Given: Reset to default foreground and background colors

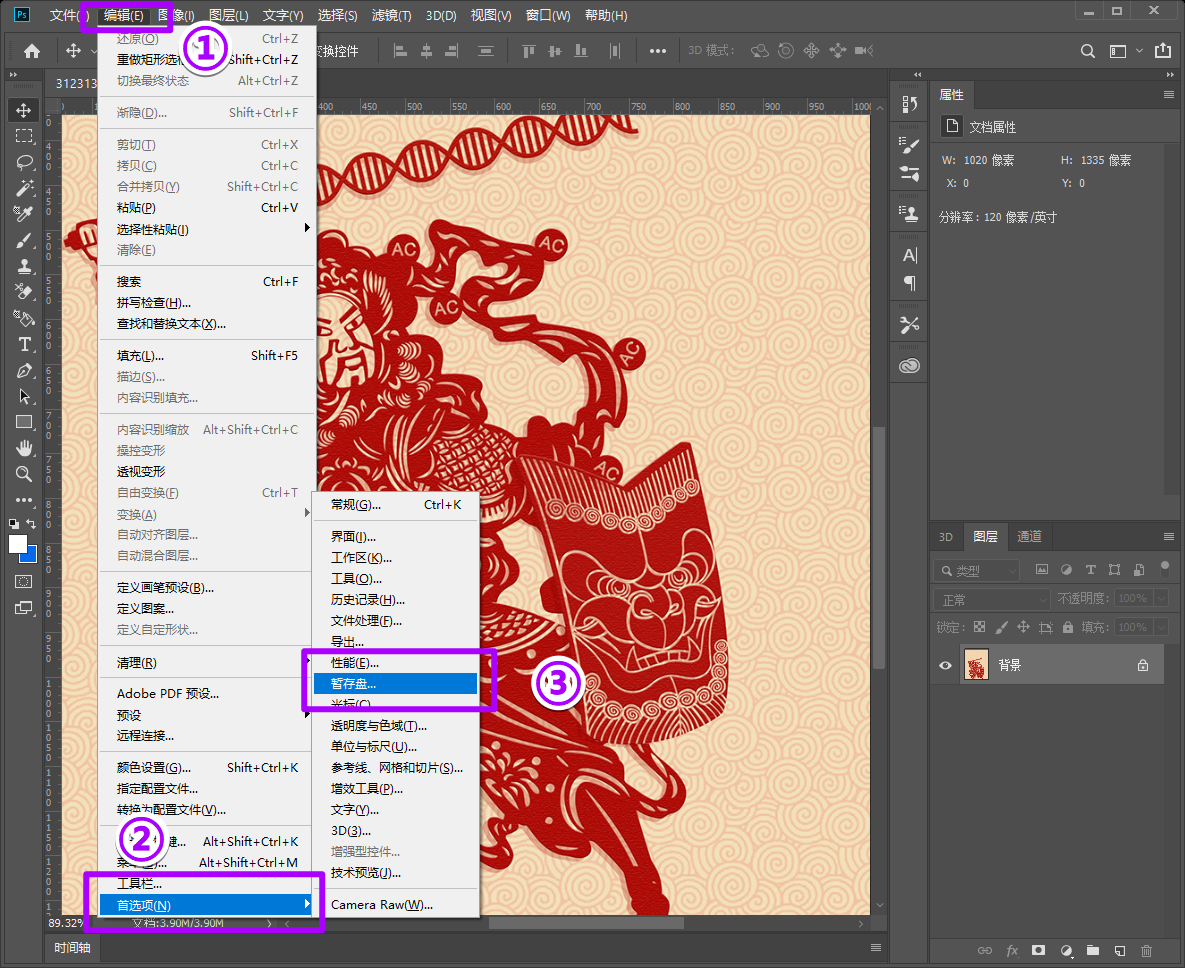Looking at the screenshot, I should coord(14,523).
